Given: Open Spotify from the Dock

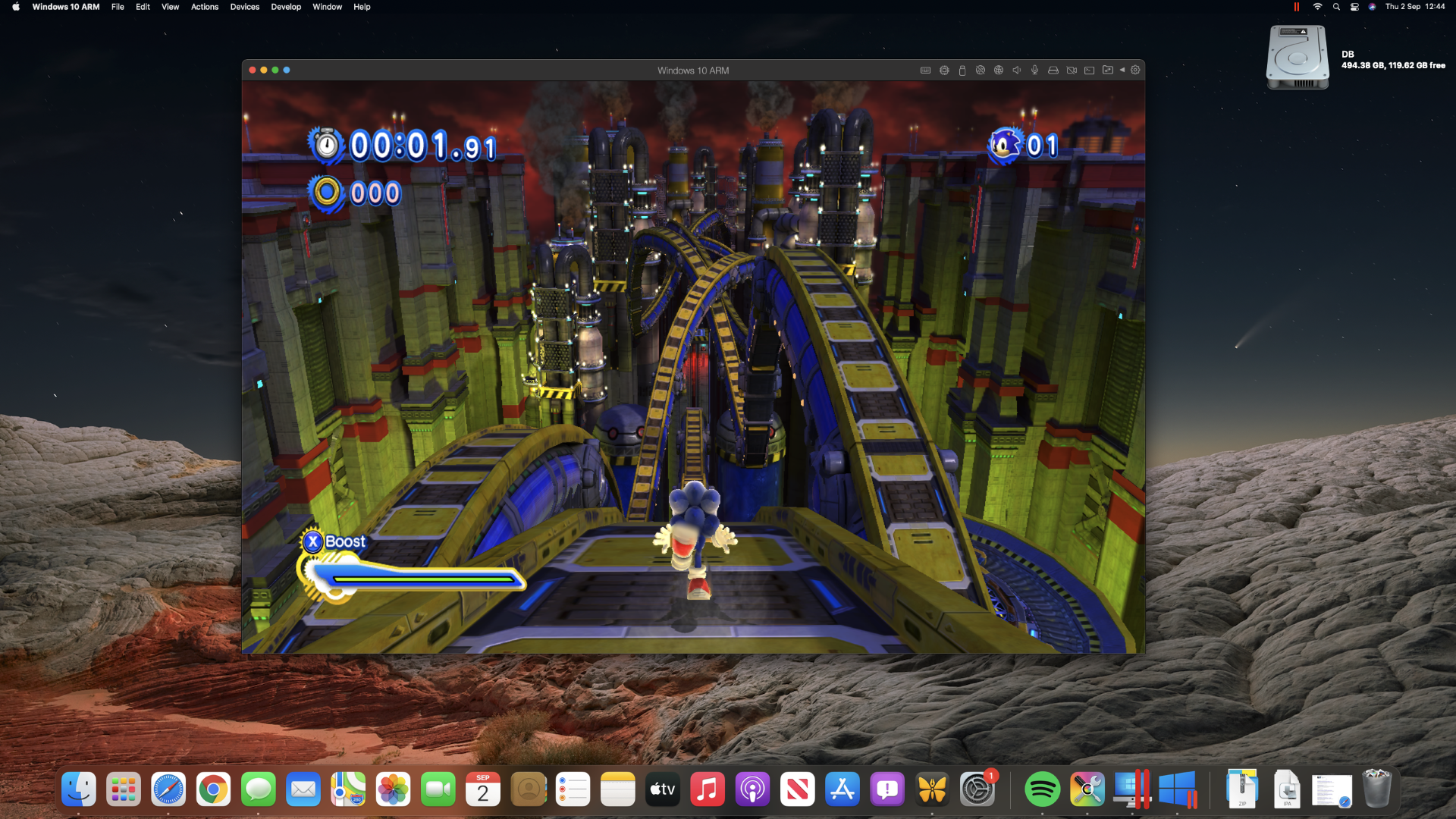Looking at the screenshot, I should (x=1042, y=789).
